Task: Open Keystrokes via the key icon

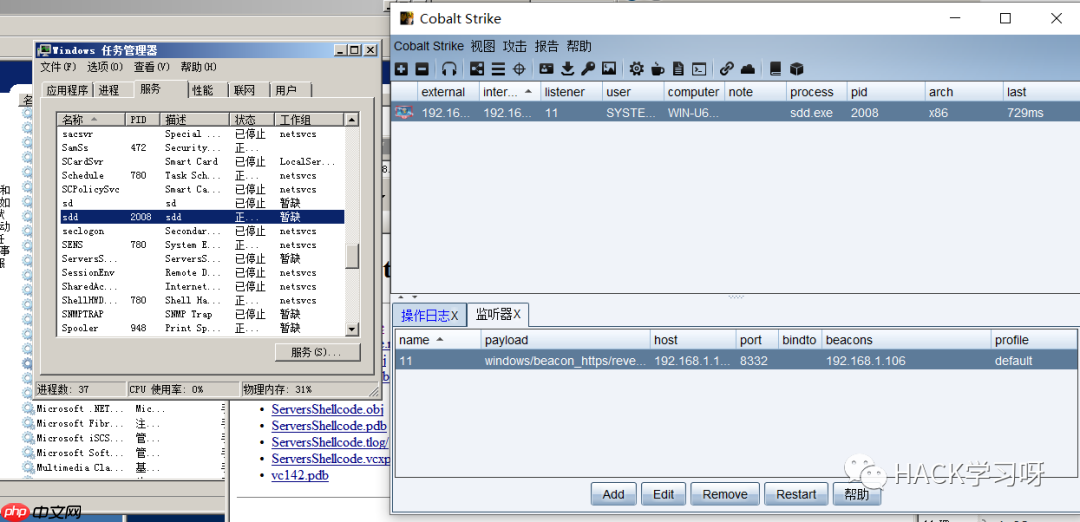Action: [x=588, y=69]
